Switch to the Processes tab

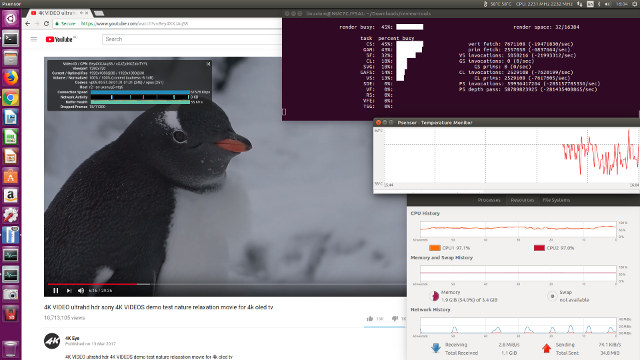pos(489,200)
